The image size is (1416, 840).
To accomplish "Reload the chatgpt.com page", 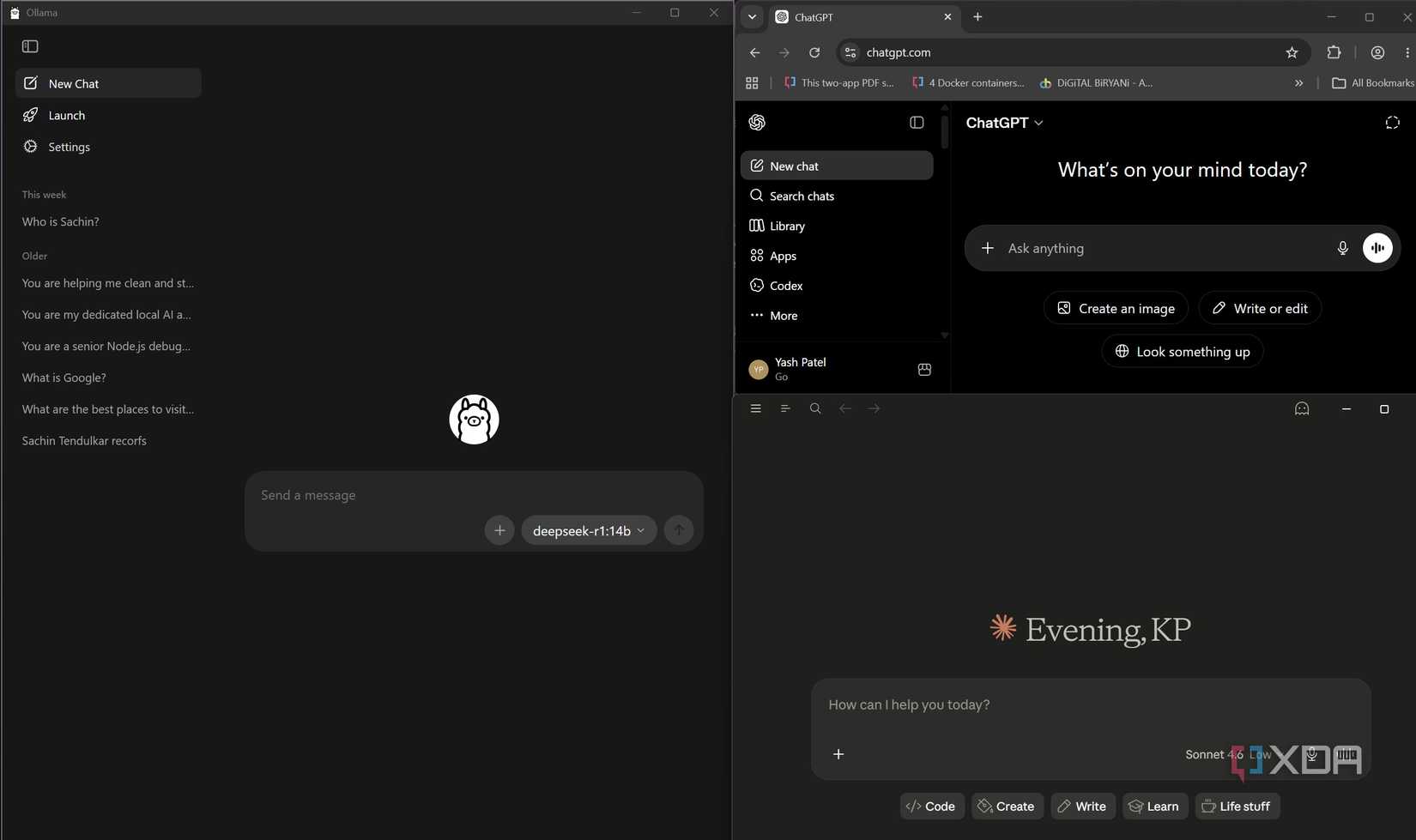I will [814, 52].
